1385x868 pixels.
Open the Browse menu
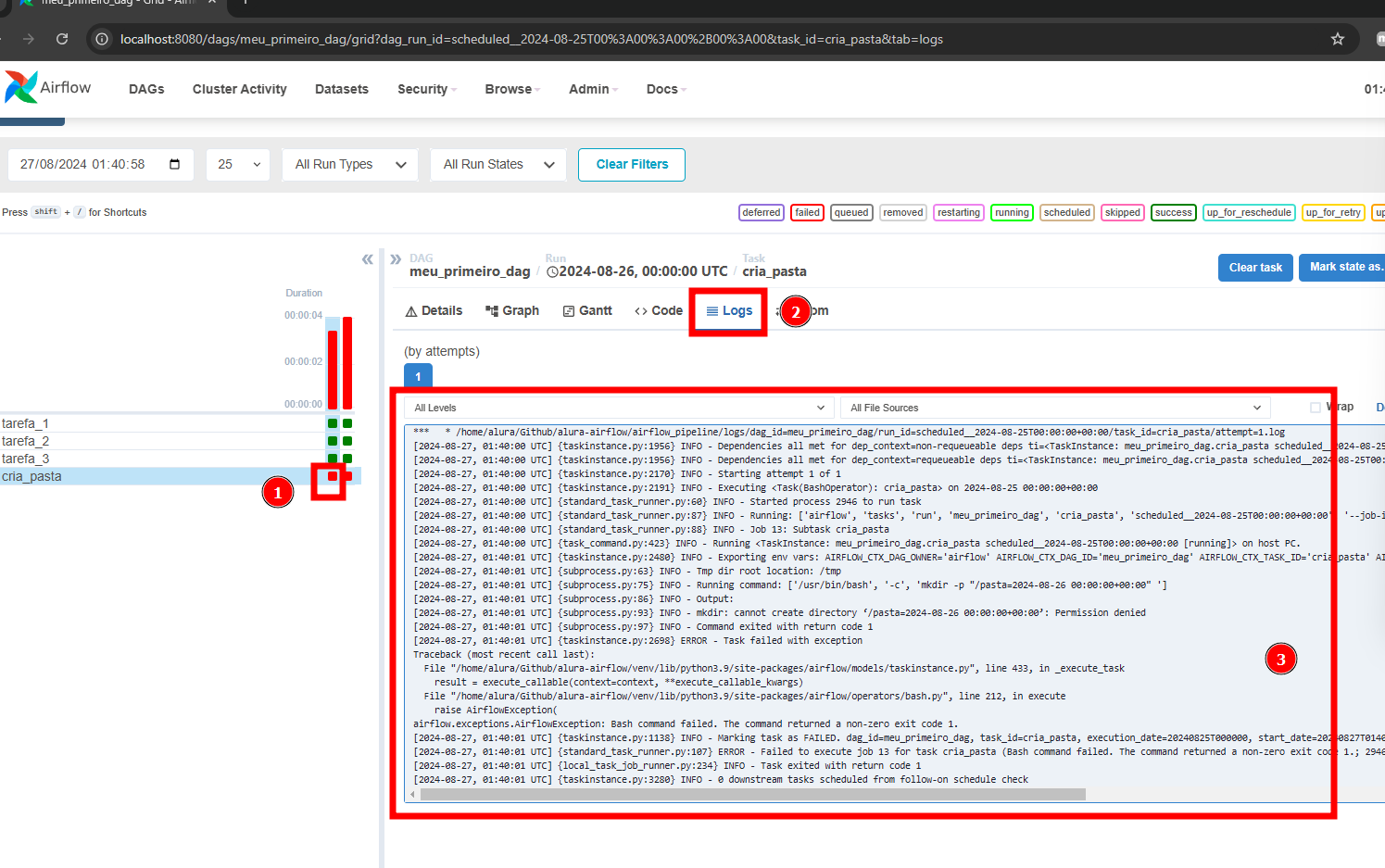click(512, 89)
